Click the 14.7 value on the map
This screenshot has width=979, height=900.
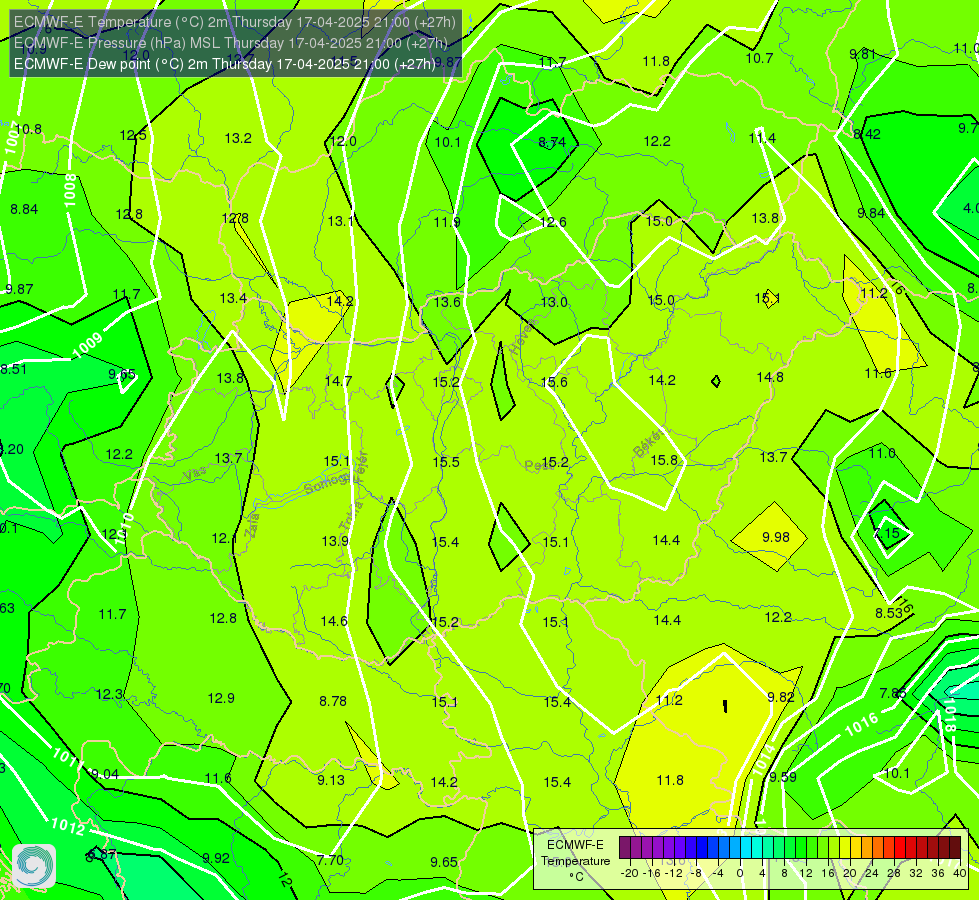pos(338,381)
